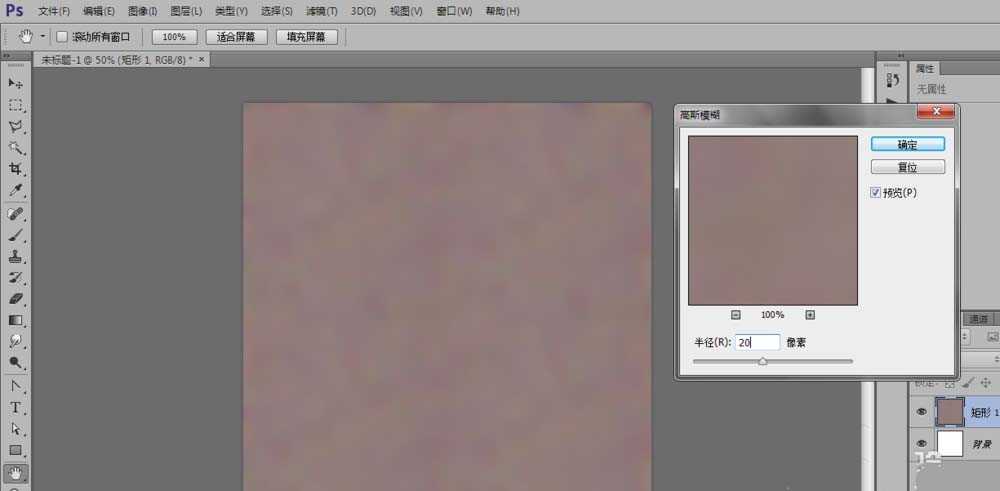Select the Move tool
The height and width of the screenshot is (491, 1000).
[16, 83]
